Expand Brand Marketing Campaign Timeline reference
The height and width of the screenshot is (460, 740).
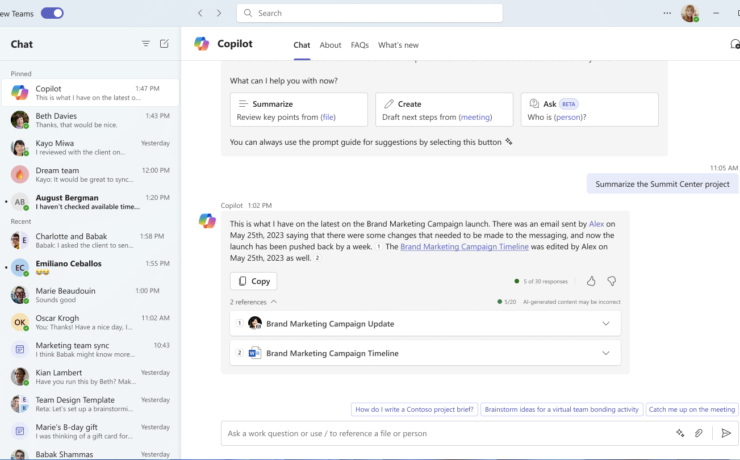click(x=605, y=353)
